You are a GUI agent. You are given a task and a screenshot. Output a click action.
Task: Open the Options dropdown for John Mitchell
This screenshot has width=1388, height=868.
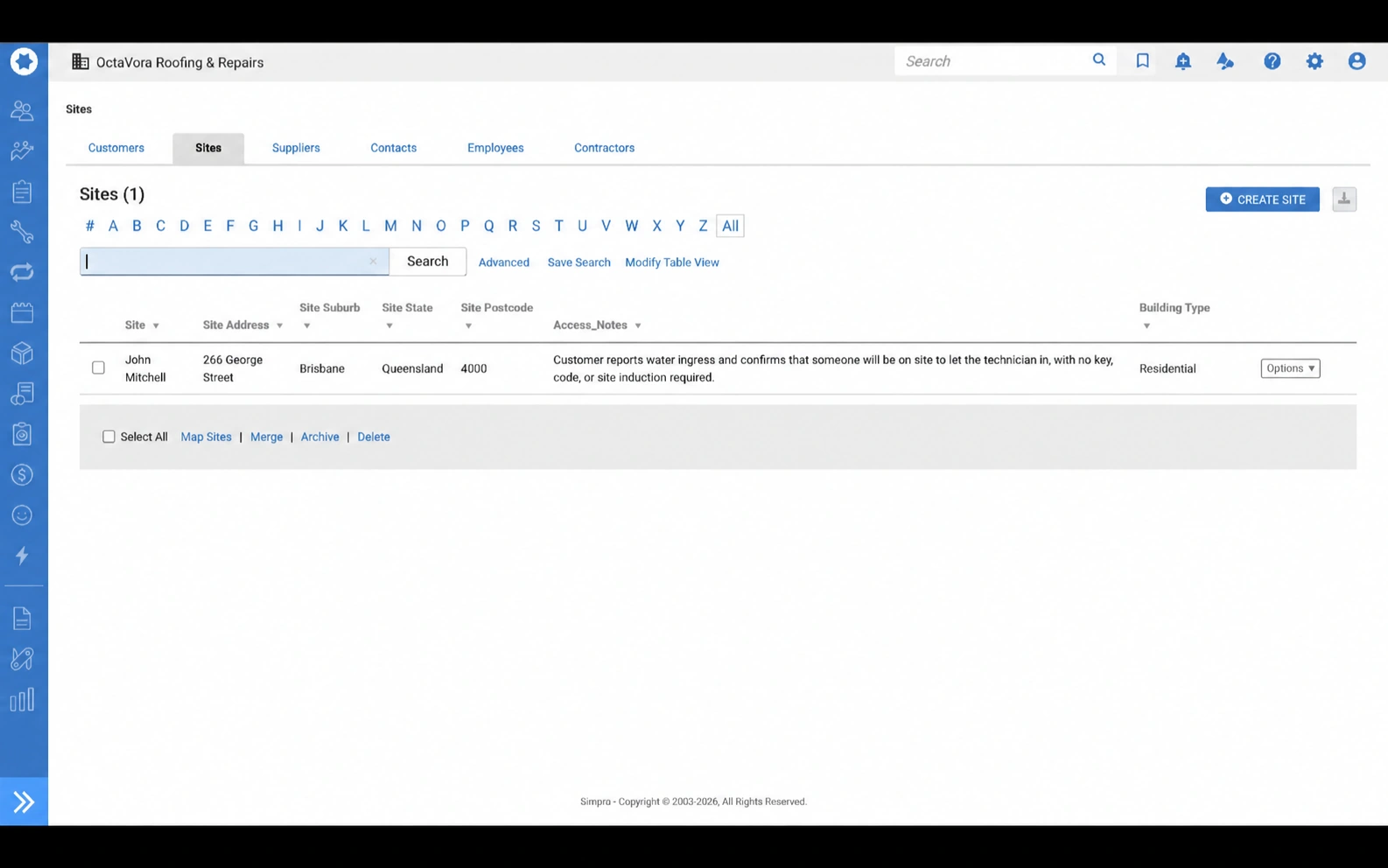click(1290, 368)
